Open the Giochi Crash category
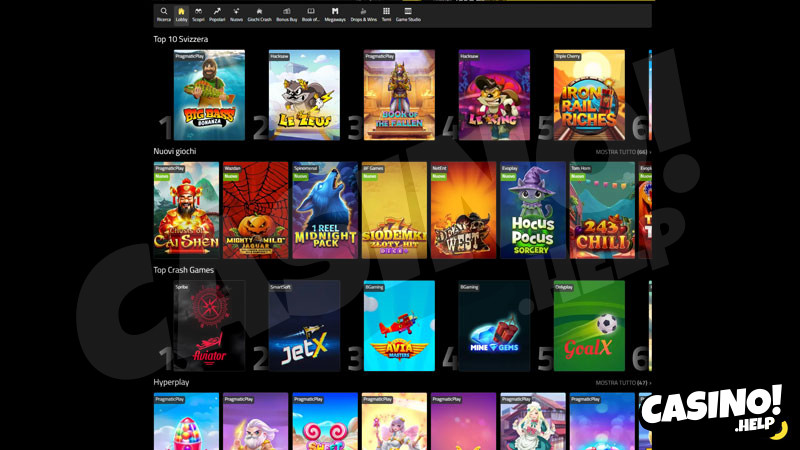Image resolution: width=800 pixels, height=450 pixels. coord(259,15)
